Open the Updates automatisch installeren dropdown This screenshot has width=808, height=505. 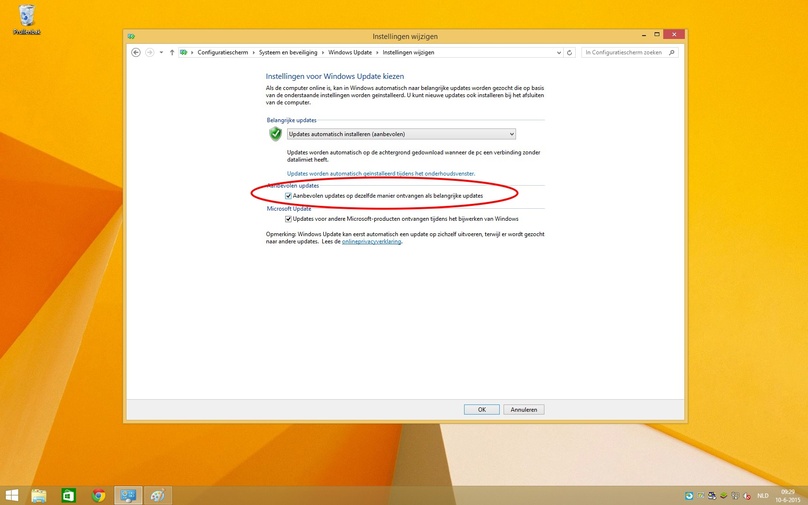[401, 134]
